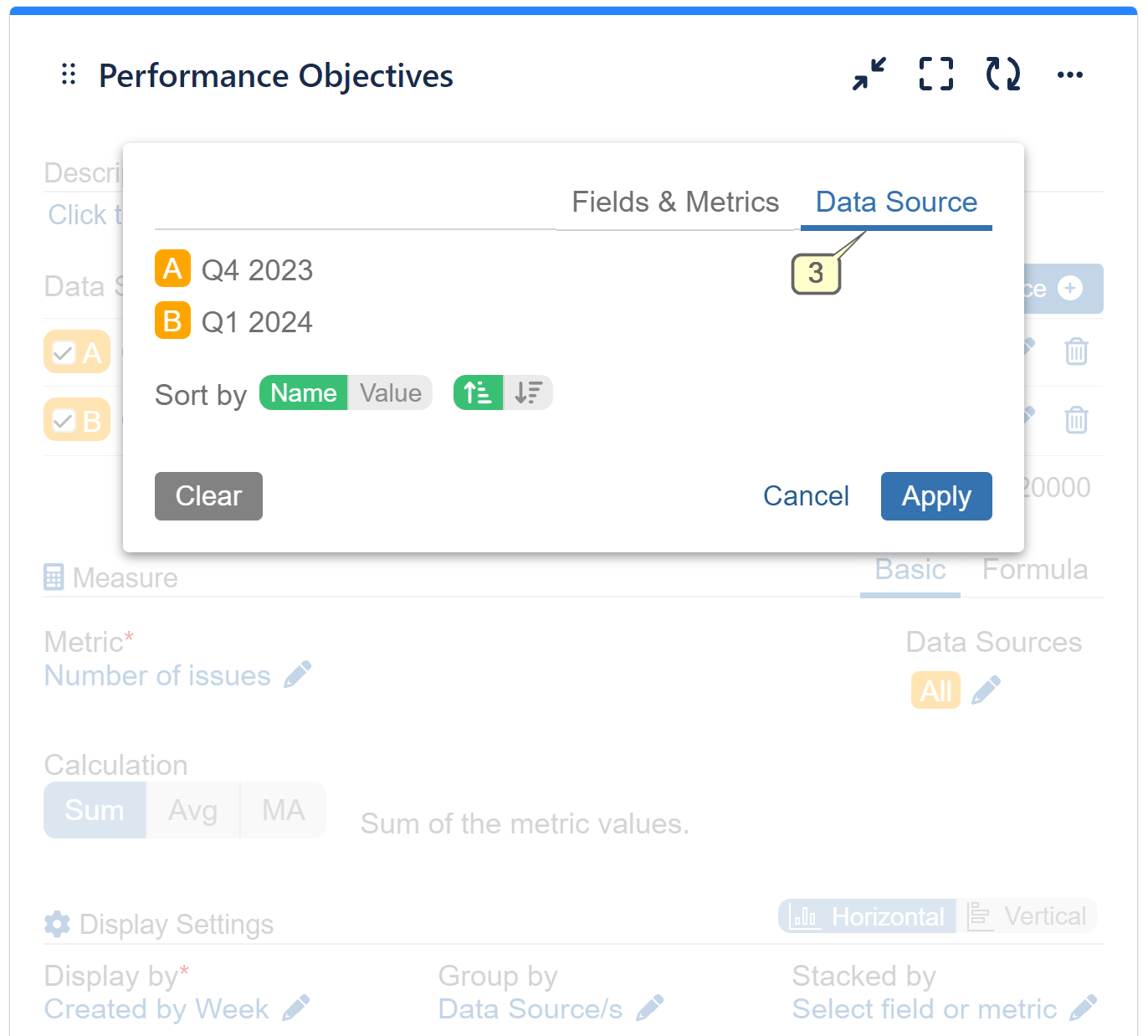This screenshot has height=1036, width=1148.
Task: Click the drag handle beside the widget title
Action: tap(69, 74)
